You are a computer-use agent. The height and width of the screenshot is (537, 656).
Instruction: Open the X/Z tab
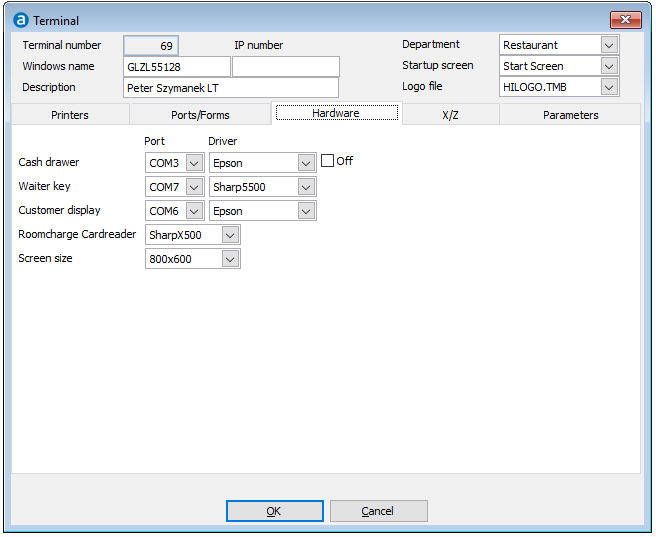click(x=450, y=115)
